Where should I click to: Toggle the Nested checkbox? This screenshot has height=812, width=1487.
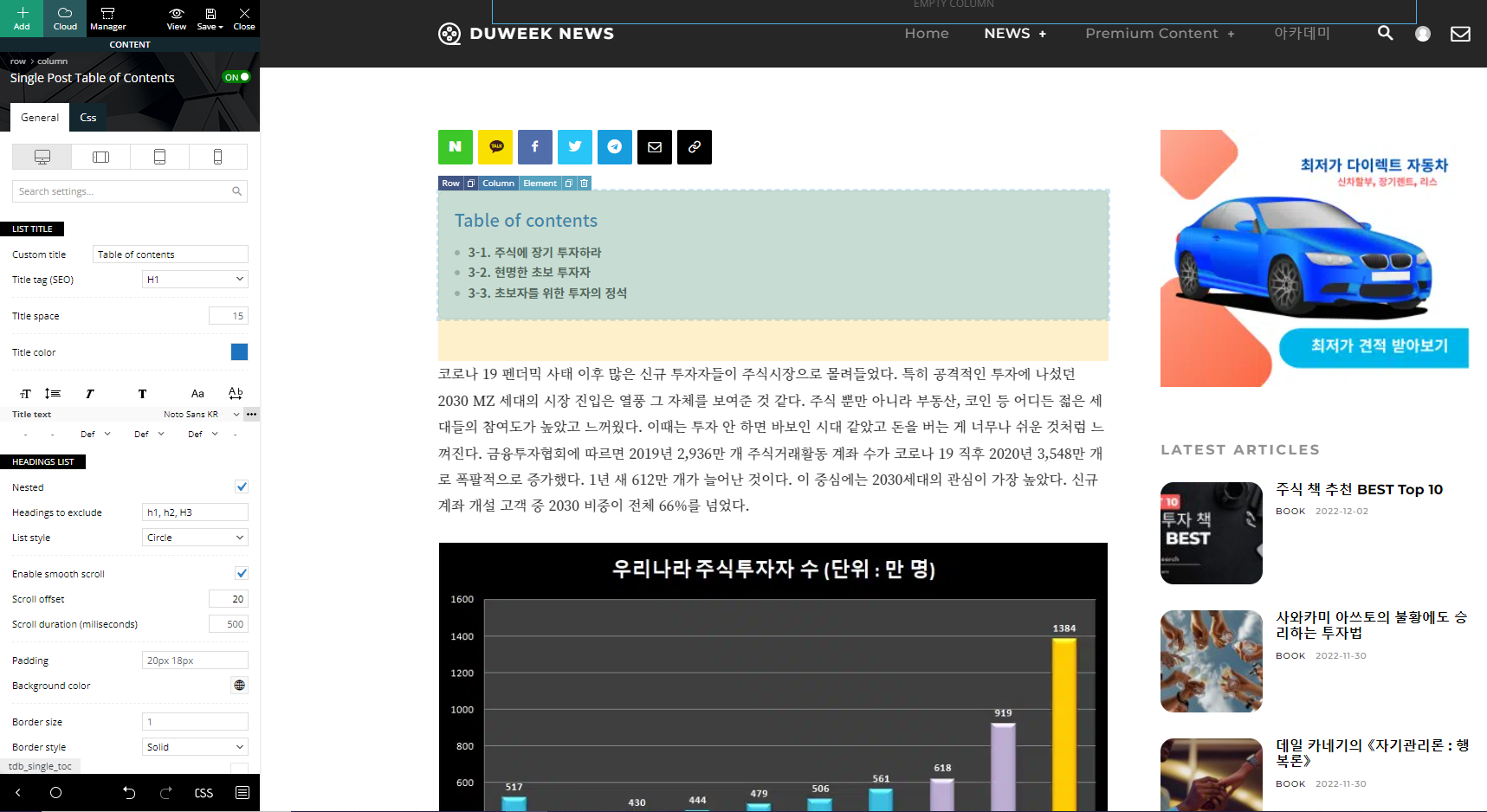(x=242, y=487)
